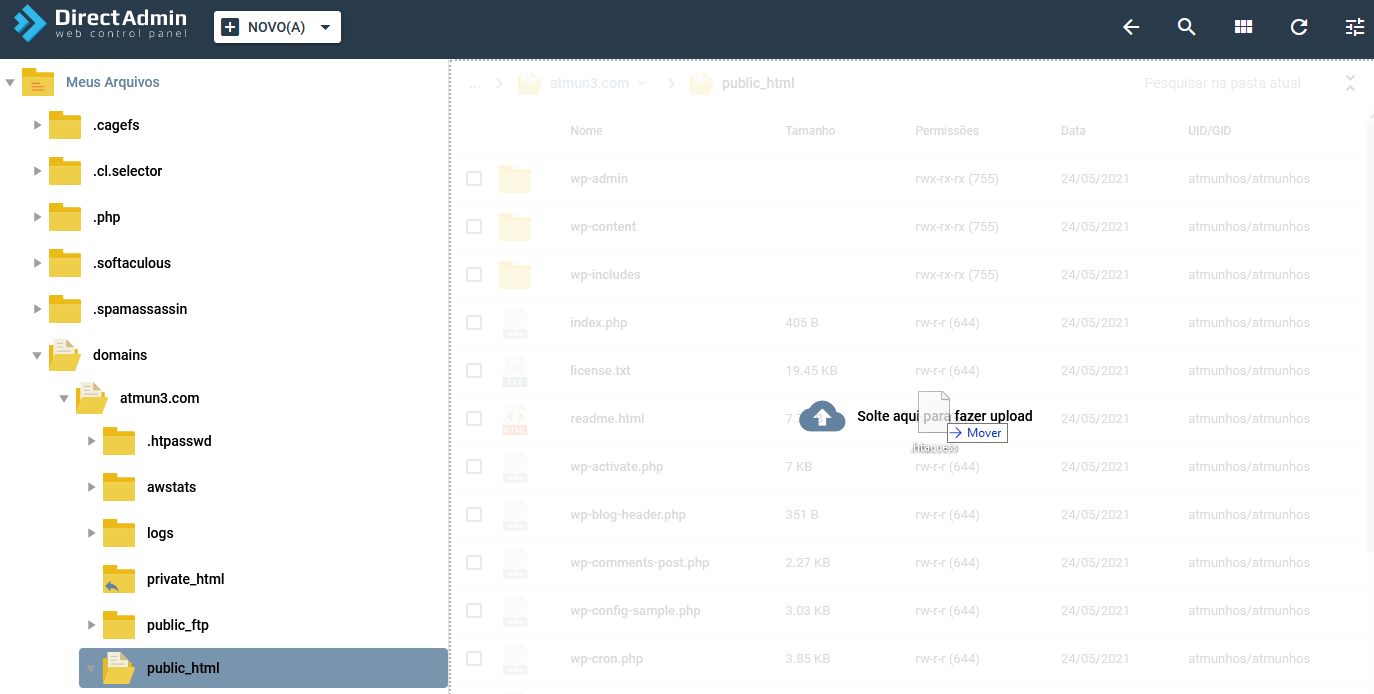This screenshot has height=694, width=1374.
Task: Tick the wp-blog-header.php checkbox
Action: [x=474, y=514]
